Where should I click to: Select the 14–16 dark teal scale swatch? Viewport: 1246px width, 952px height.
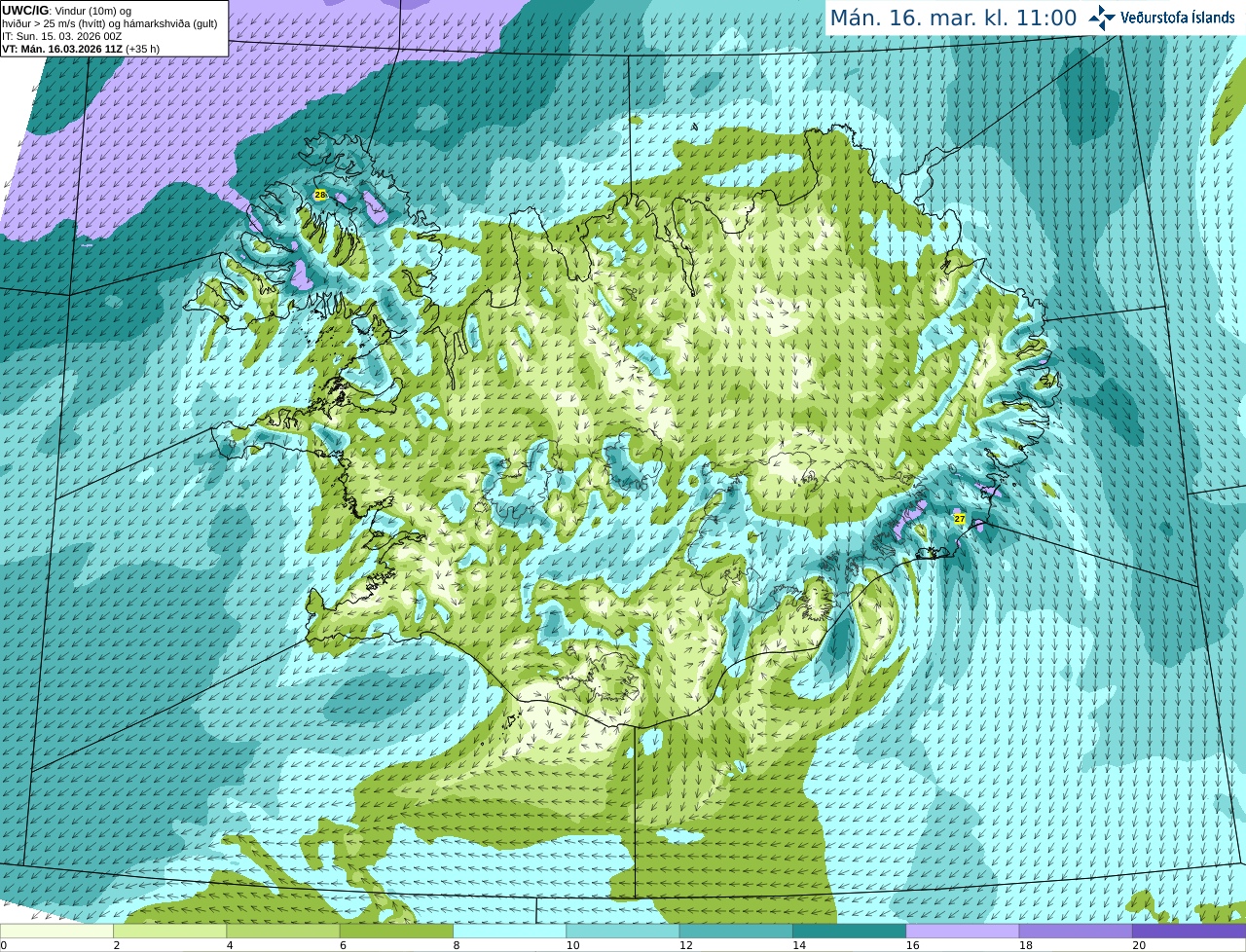pos(850,932)
